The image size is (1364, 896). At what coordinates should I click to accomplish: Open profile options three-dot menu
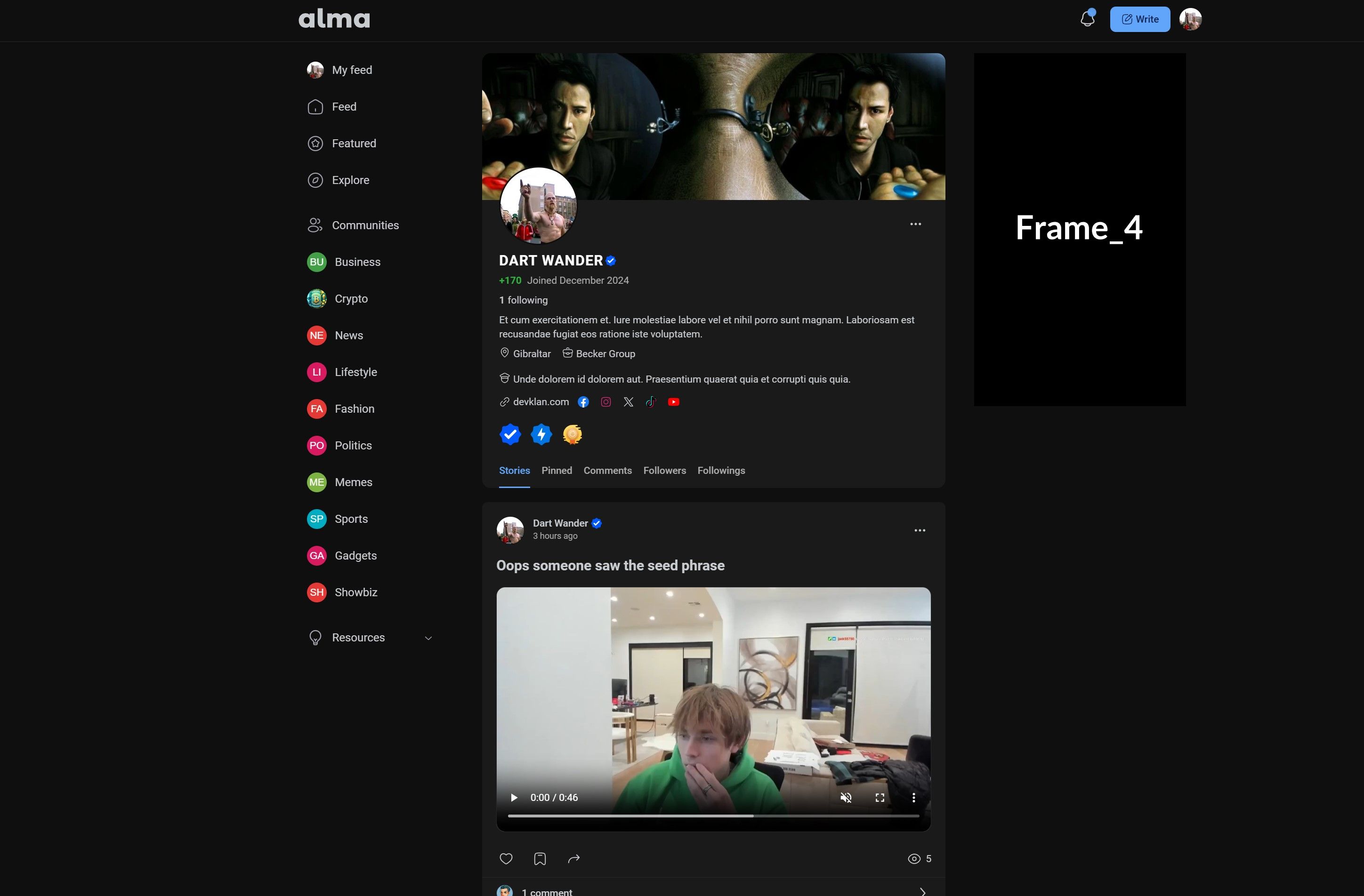(915, 224)
